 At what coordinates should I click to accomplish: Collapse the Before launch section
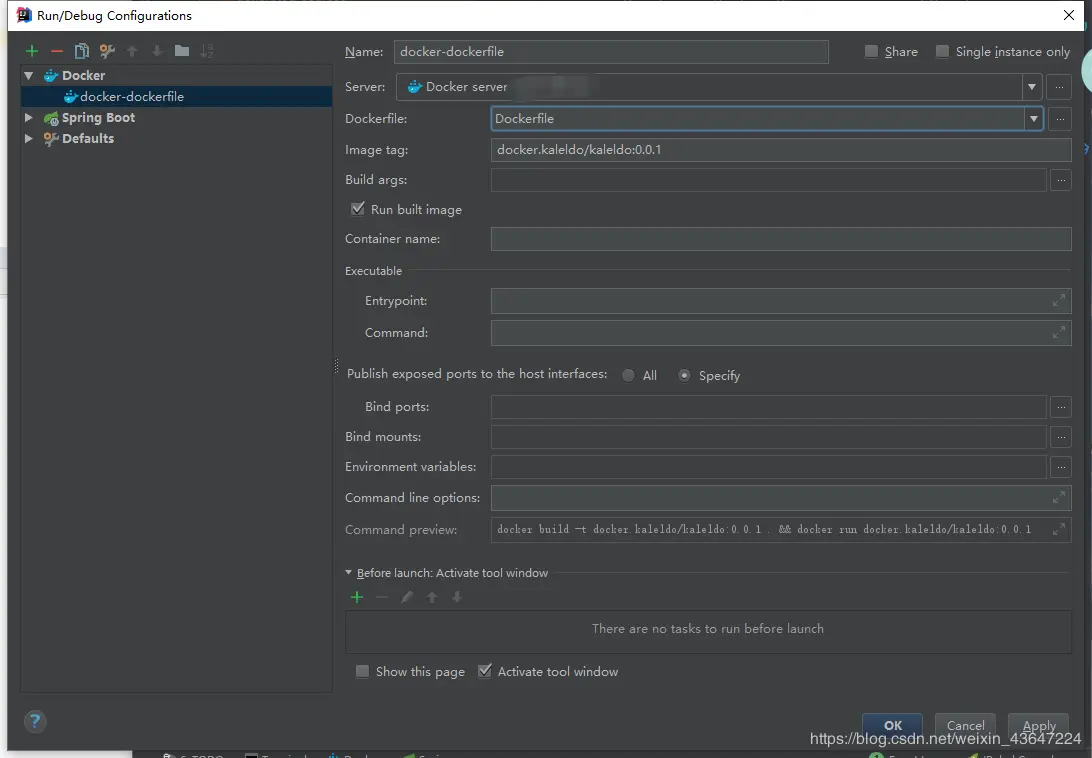pyautogui.click(x=349, y=573)
